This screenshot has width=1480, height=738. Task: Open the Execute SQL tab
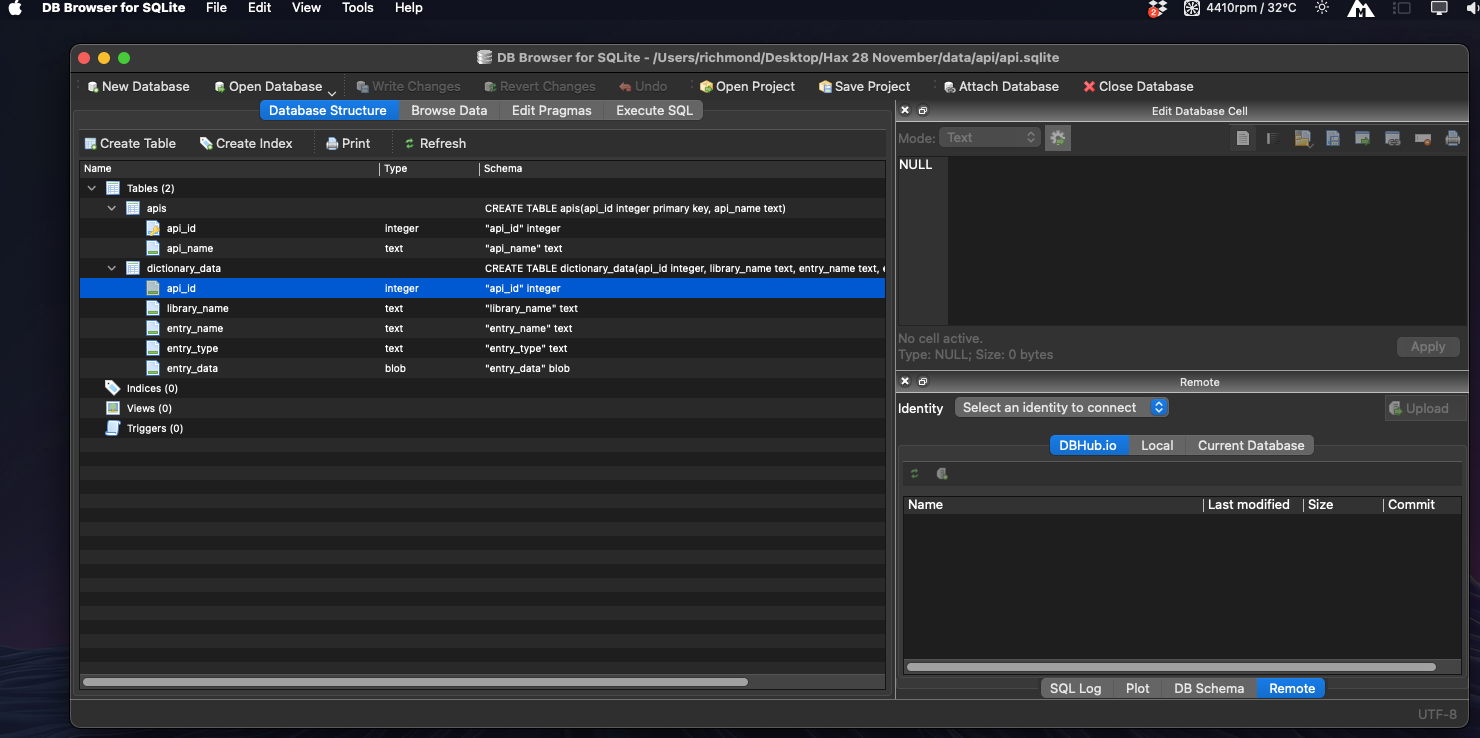tap(654, 110)
